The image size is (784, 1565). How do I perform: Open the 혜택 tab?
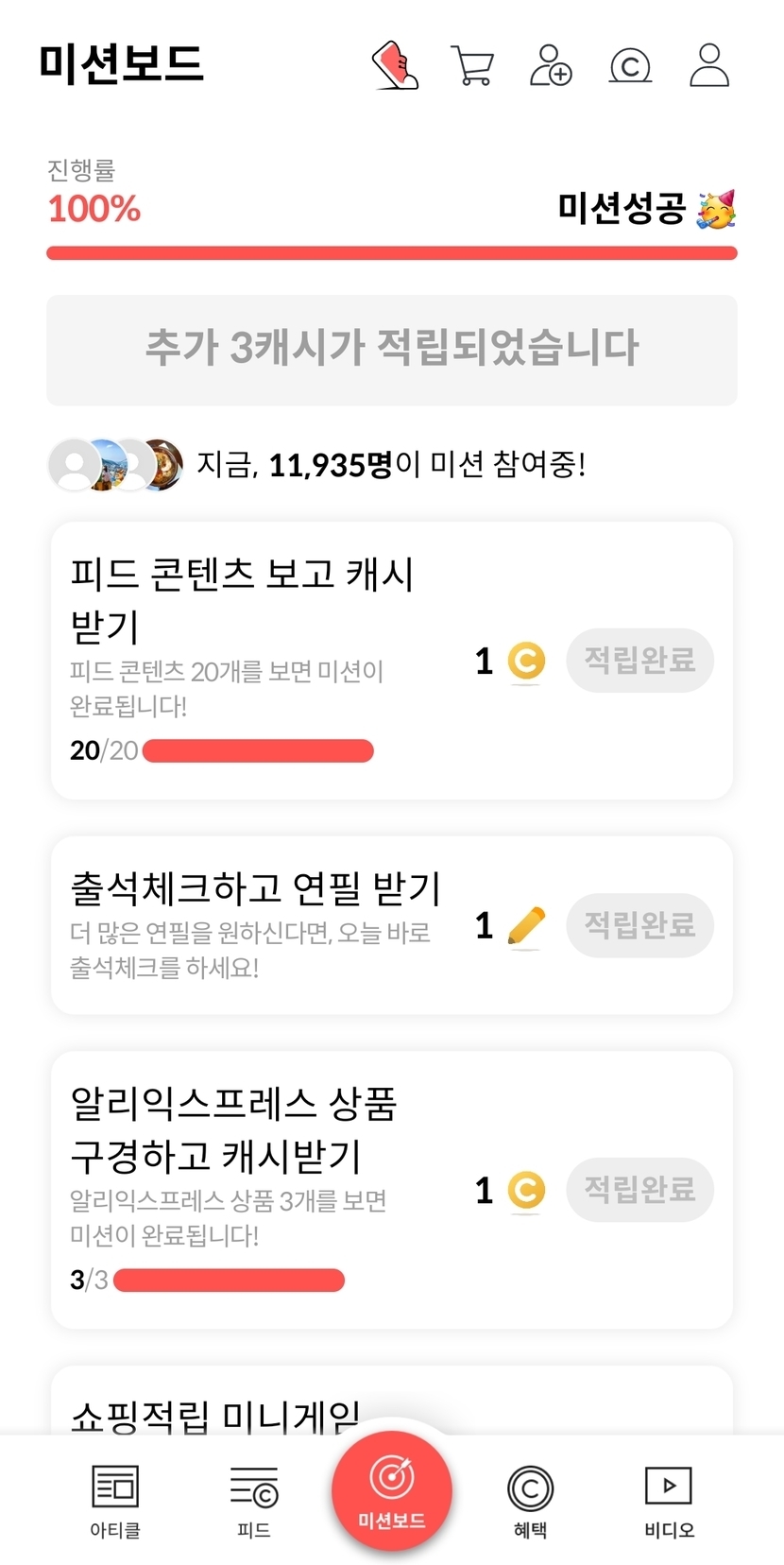(x=530, y=1500)
